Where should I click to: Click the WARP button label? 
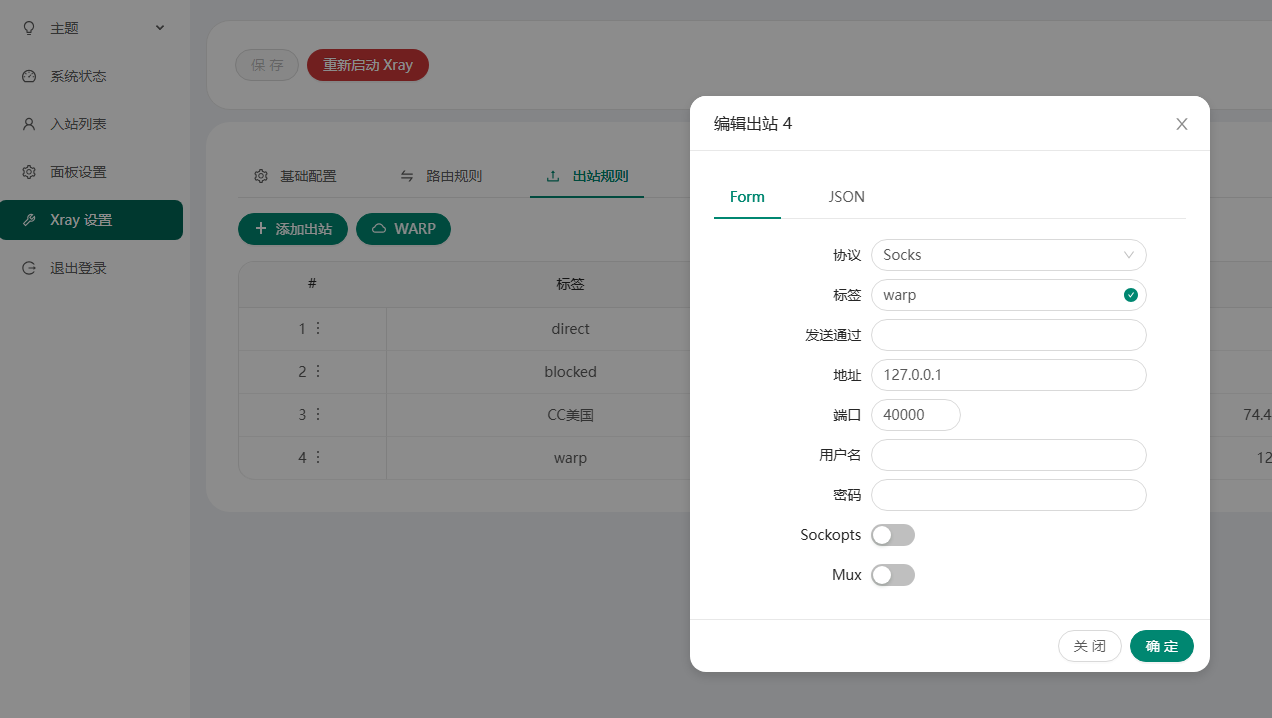point(415,228)
